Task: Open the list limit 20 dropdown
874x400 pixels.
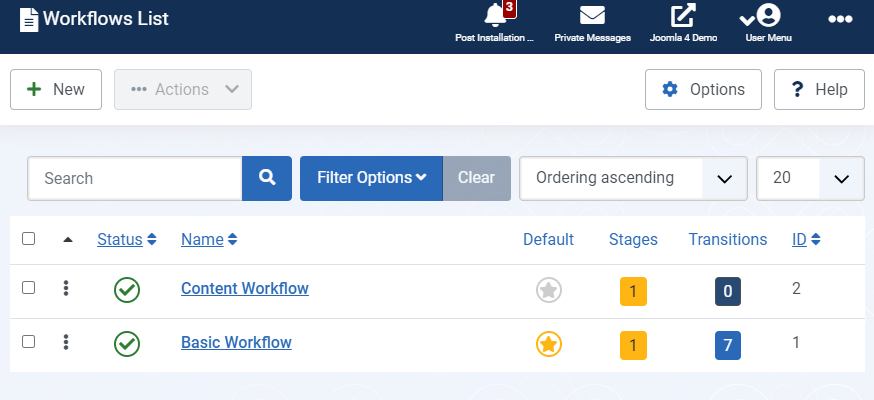Action: coord(810,178)
